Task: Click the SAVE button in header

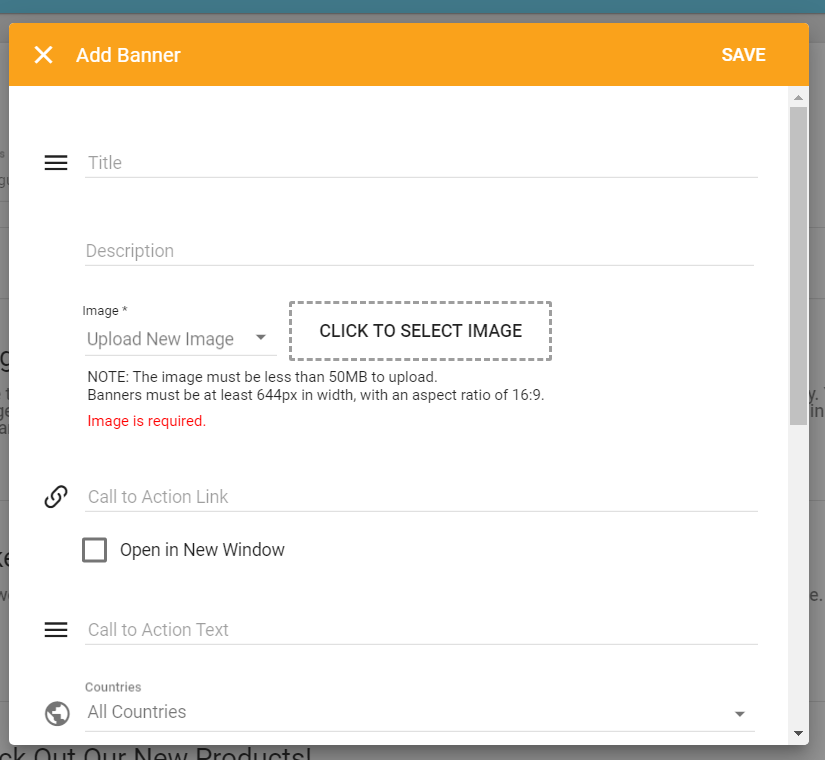Action: tap(743, 55)
